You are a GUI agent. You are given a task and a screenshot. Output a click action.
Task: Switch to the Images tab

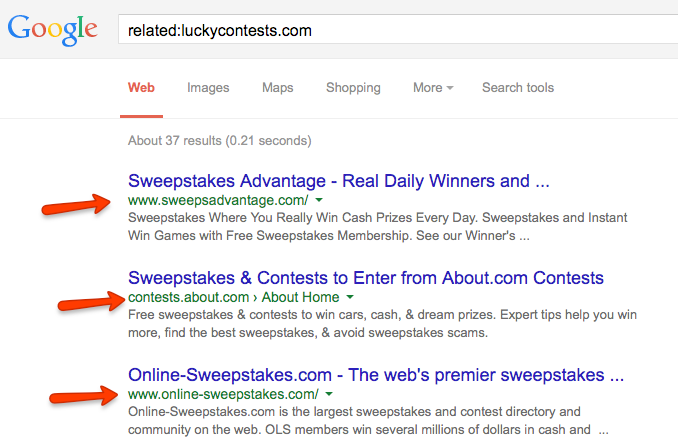(208, 87)
